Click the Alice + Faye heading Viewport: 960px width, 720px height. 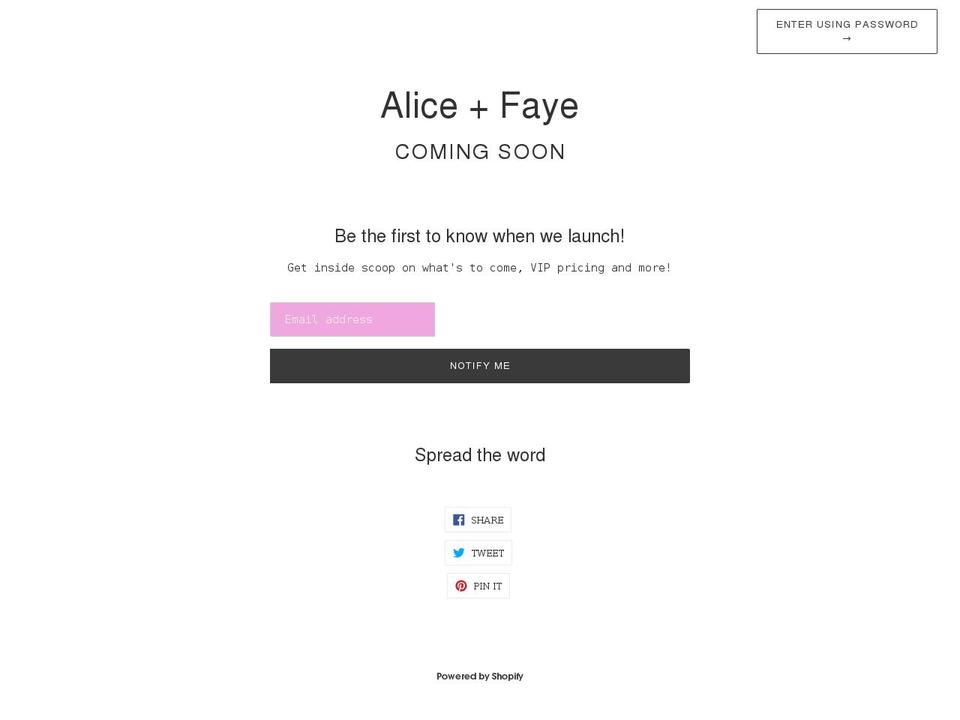point(479,105)
